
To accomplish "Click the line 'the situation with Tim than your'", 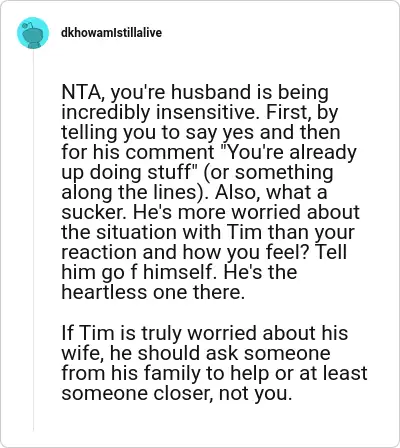I will [x=208, y=233].
